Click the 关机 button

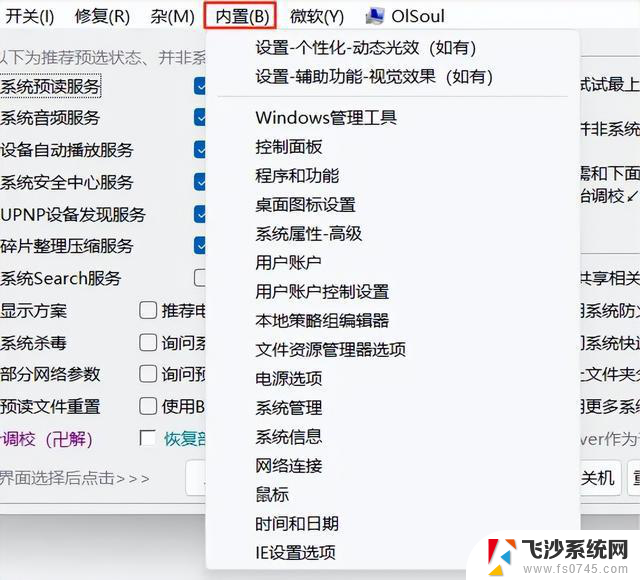(x=598, y=478)
